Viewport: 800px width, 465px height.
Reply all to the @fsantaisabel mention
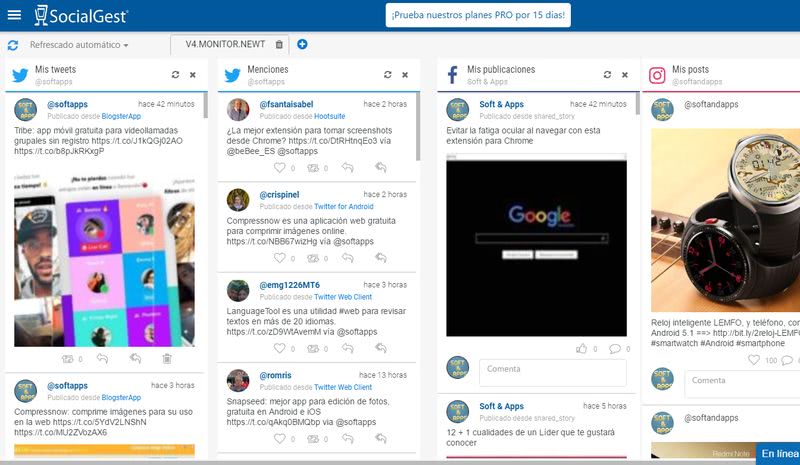point(381,167)
